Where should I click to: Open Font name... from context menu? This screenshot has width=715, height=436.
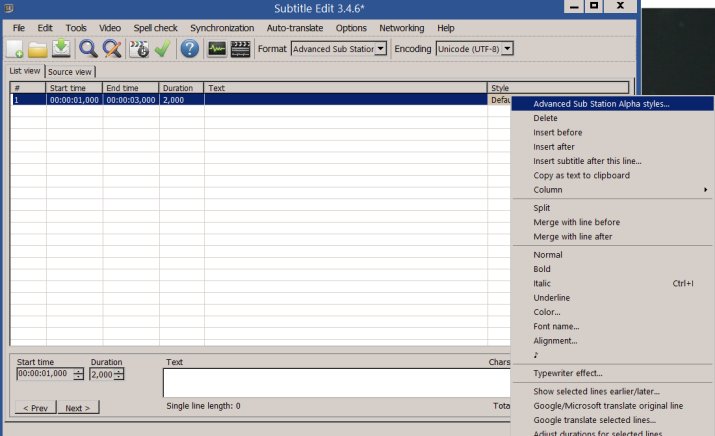[x=612, y=327]
